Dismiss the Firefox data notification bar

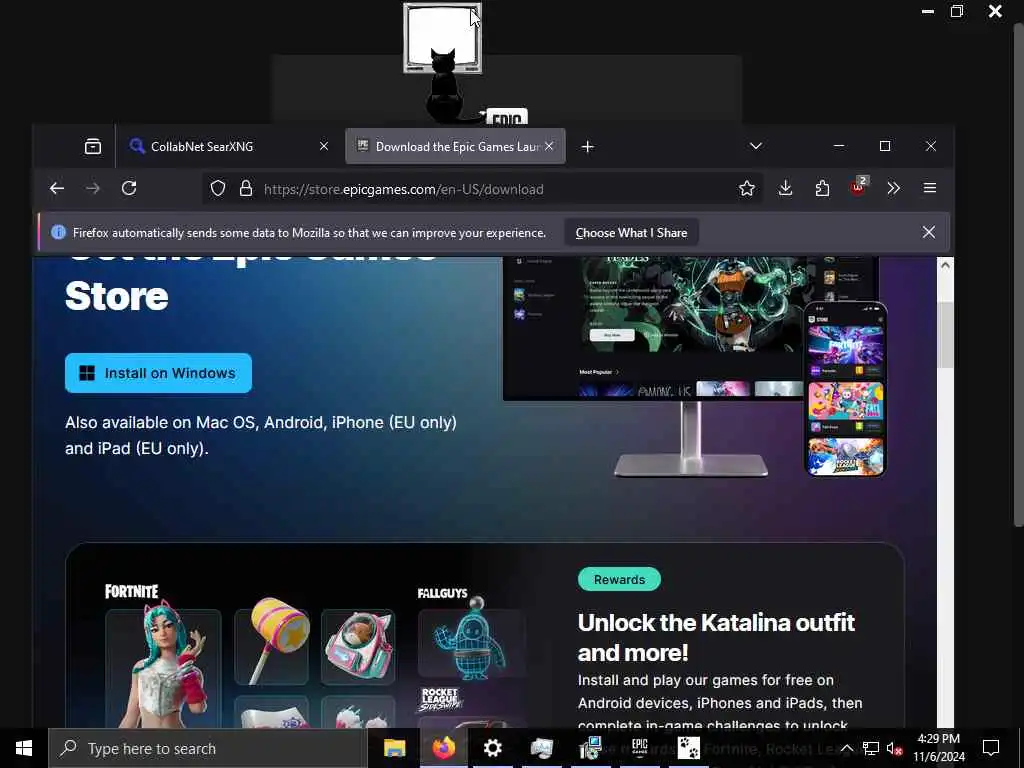coord(929,232)
